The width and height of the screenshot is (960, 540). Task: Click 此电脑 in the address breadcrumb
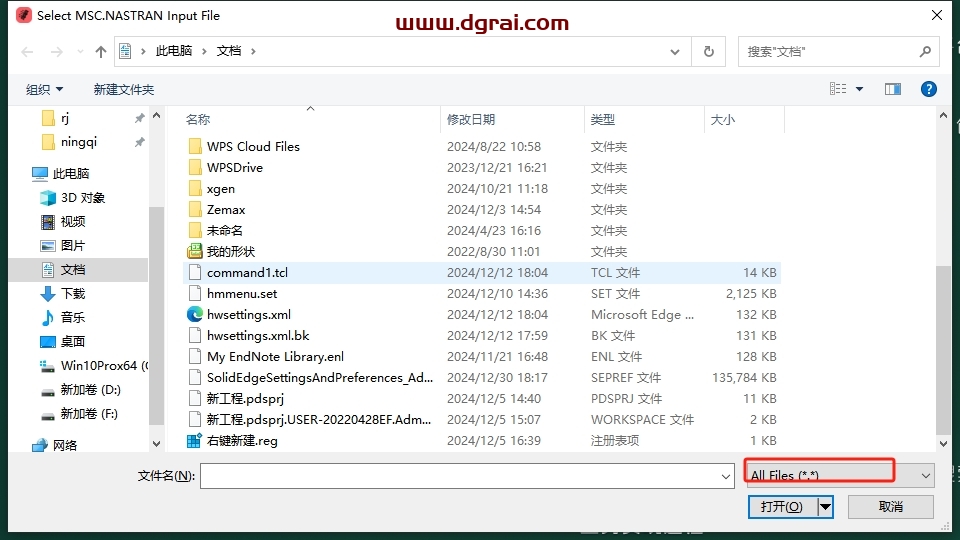pyautogui.click(x=173, y=51)
